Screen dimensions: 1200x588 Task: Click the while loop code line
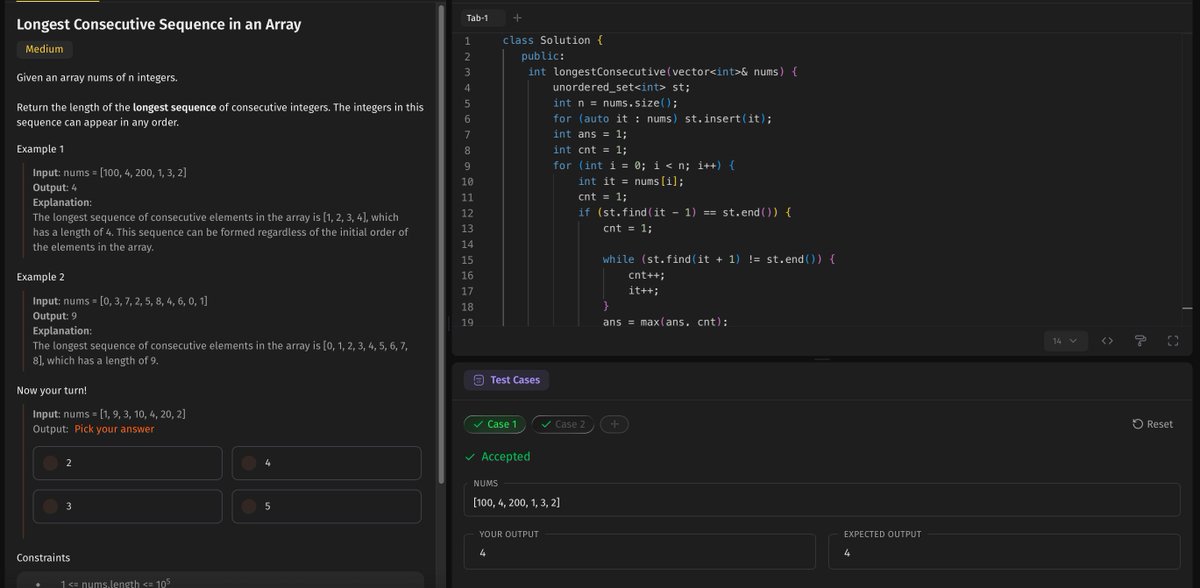tap(718, 259)
